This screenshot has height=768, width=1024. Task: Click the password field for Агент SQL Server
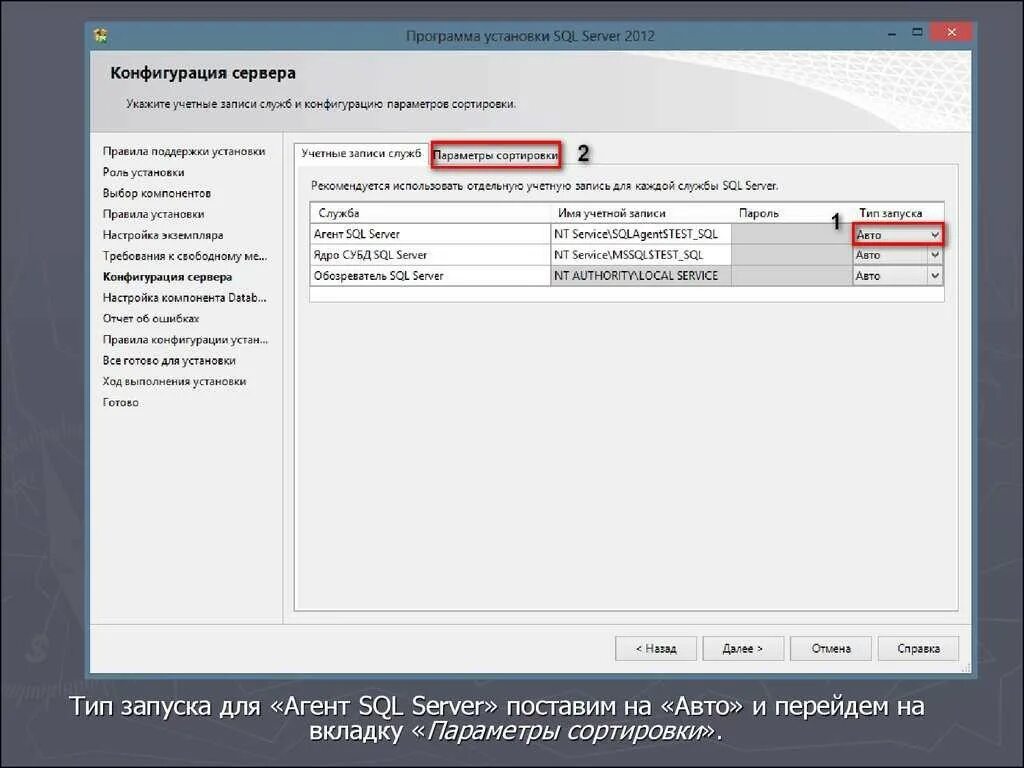tap(792, 234)
